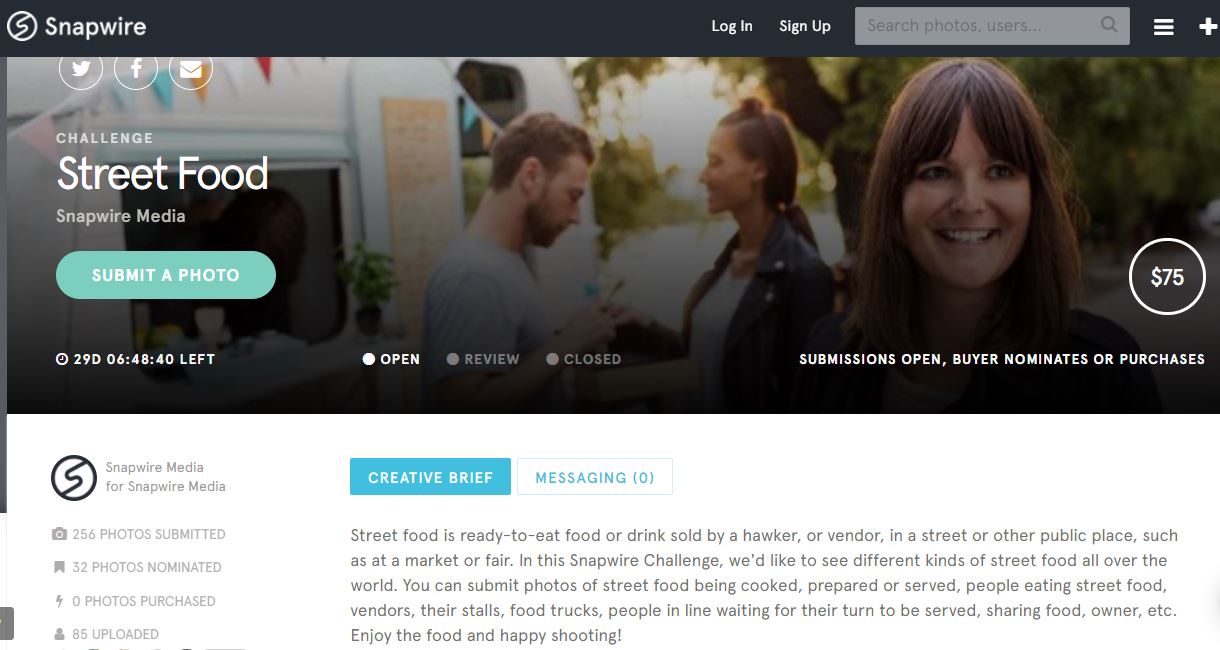1220x650 pixels.
Task: Click the search magnifier icon
Action: [1109, 25]
